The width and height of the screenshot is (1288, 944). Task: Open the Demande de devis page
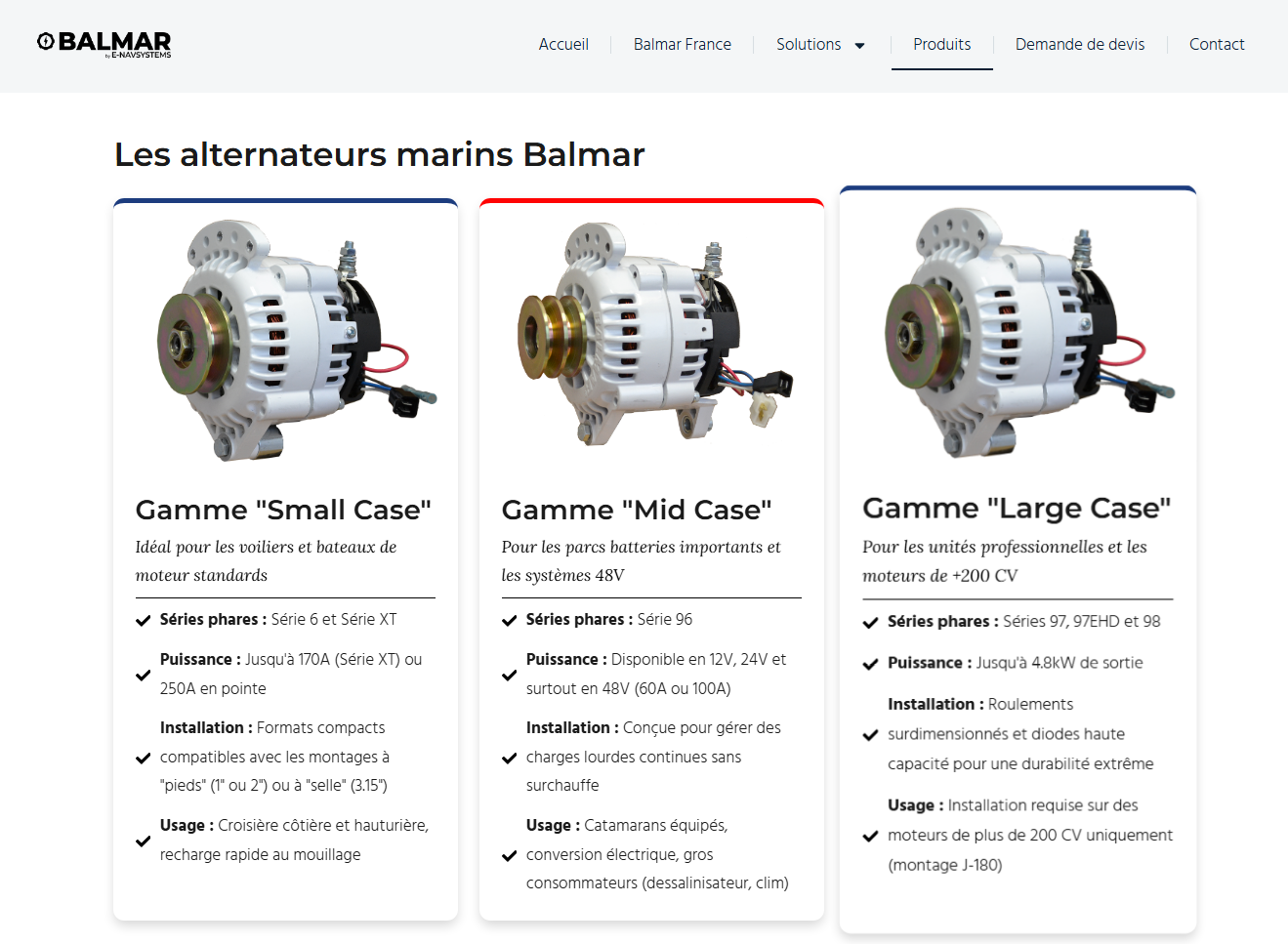1079,45
